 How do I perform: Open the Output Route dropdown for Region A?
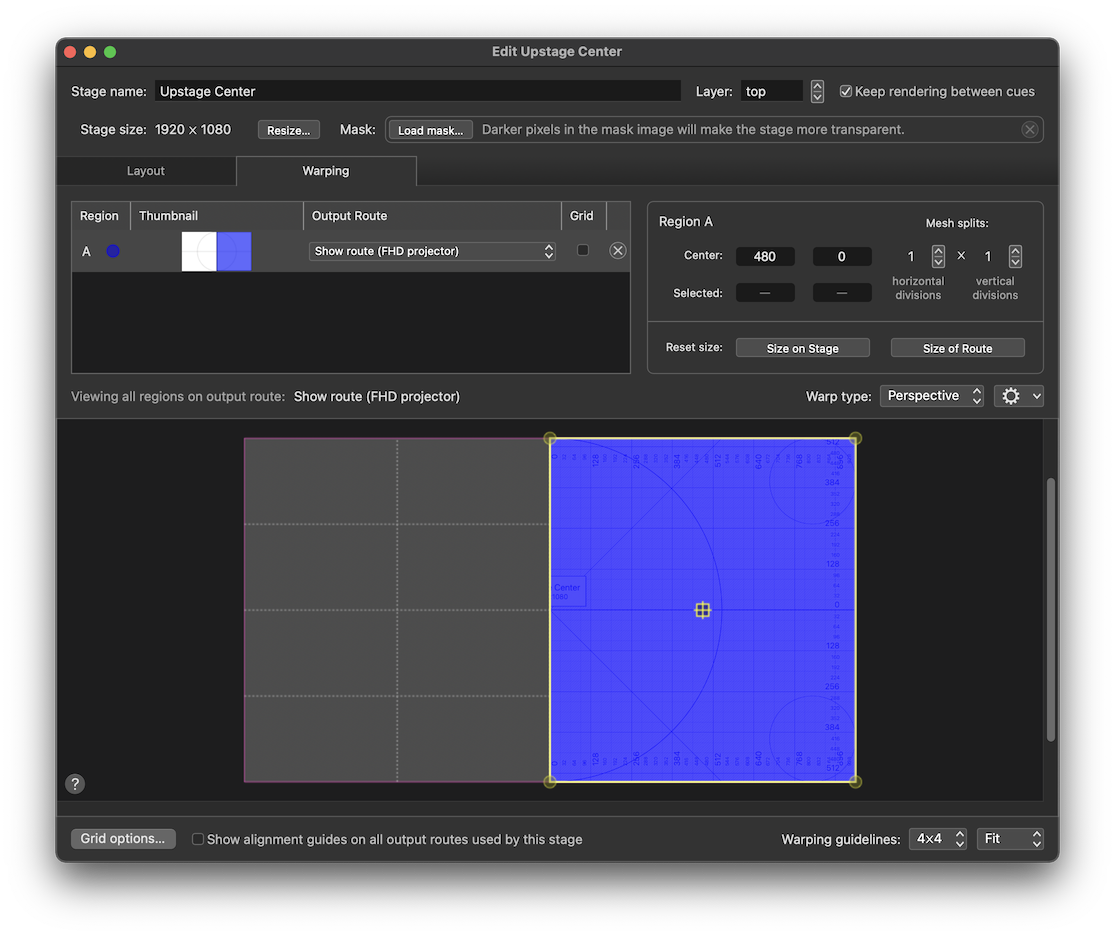tap(432, 251)
